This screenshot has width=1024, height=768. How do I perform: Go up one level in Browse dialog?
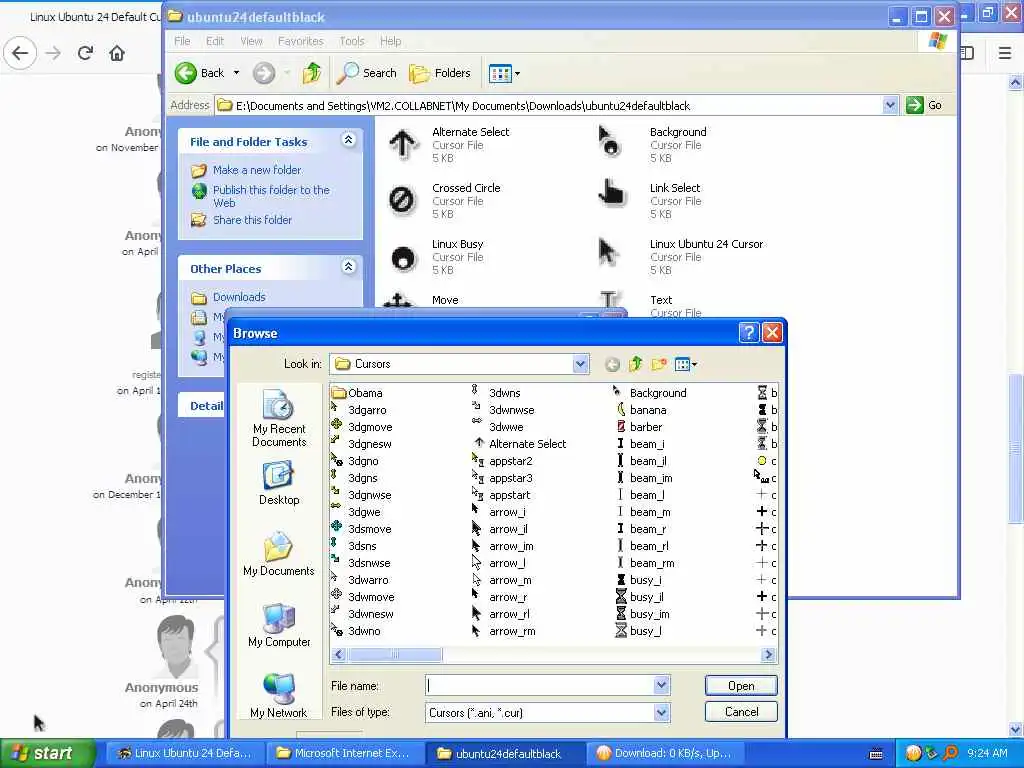[635, 364]
